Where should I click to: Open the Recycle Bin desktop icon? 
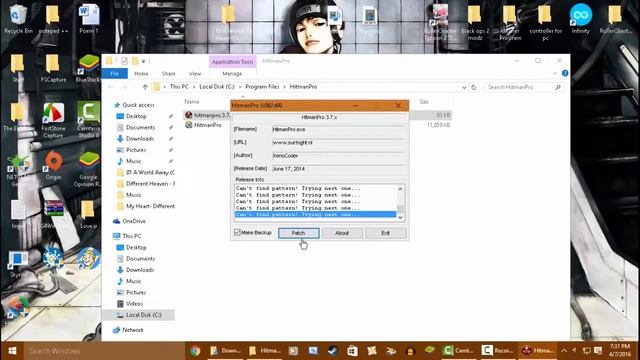[18, 19]
